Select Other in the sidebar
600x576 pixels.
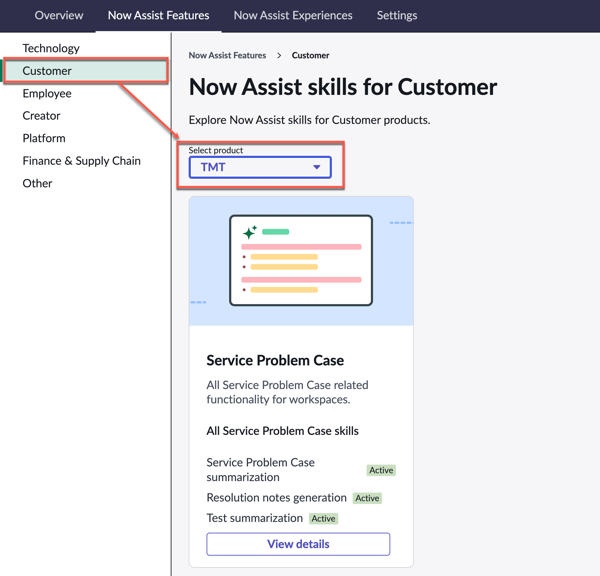point(37,183)
